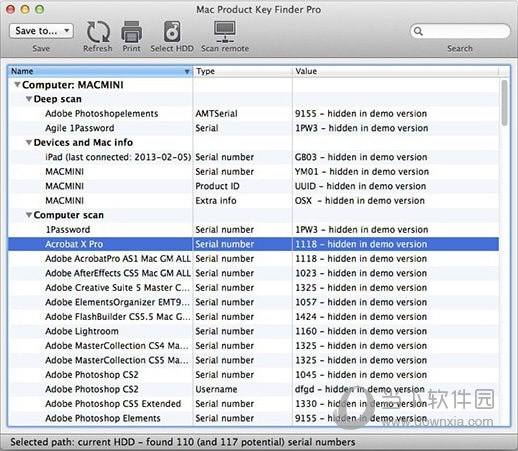The width and height of the screenshot is (518, 451).
Task: Click the value starting with GB03
Action: (x=361, y=157)
